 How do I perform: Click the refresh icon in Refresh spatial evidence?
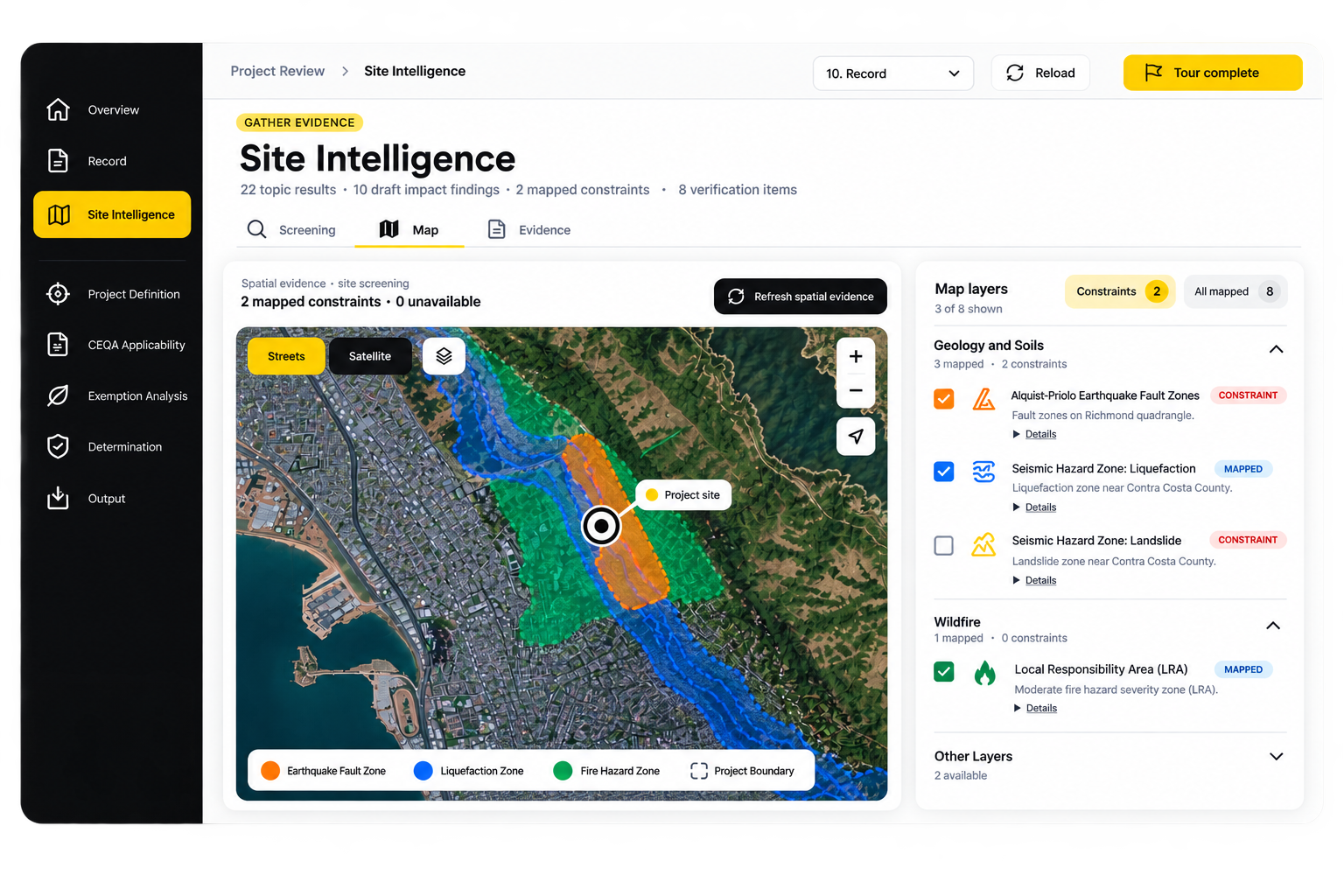(x=736, y=297)
